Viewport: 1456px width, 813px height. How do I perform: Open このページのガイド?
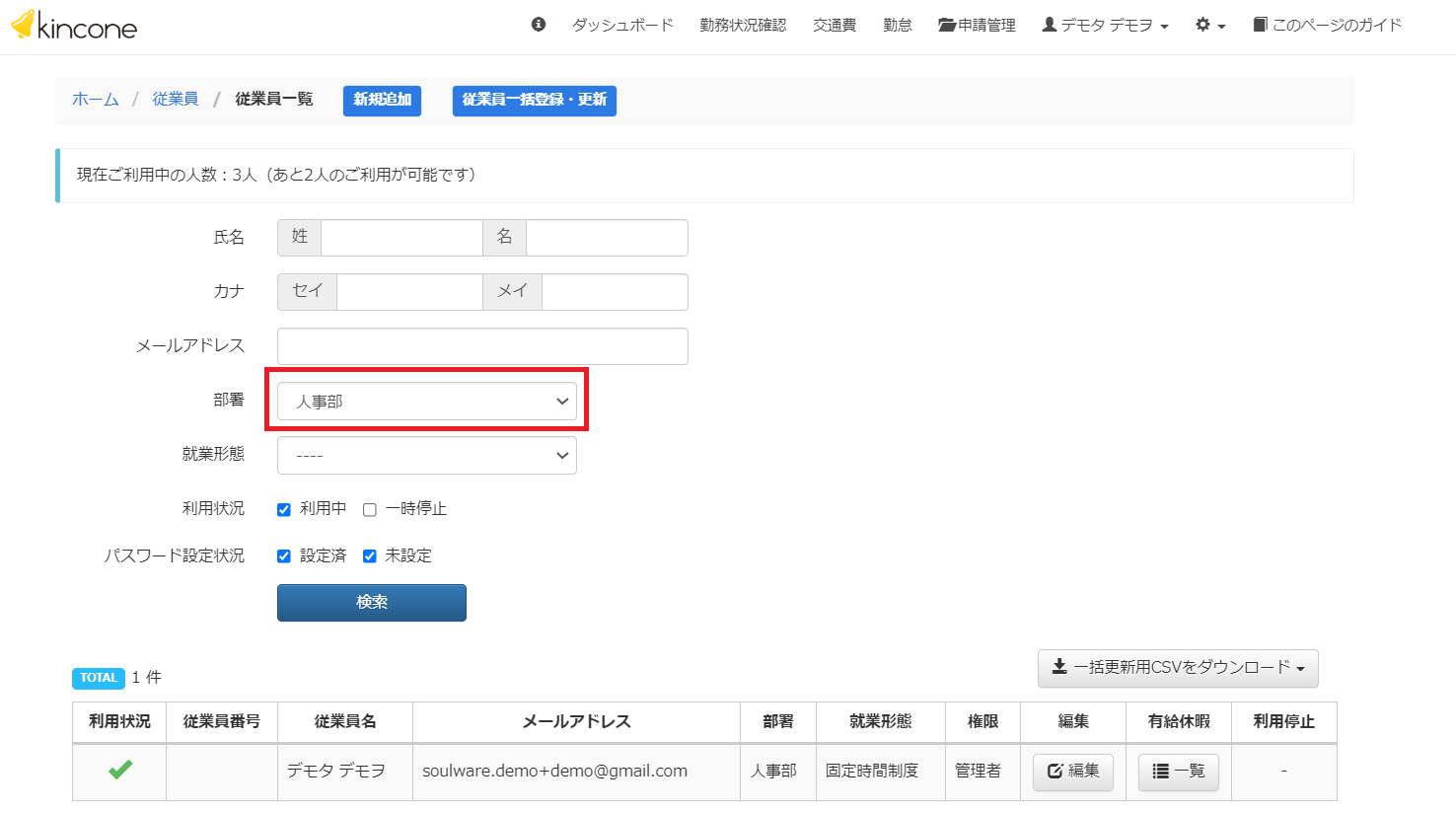[x=1327, y=25]
